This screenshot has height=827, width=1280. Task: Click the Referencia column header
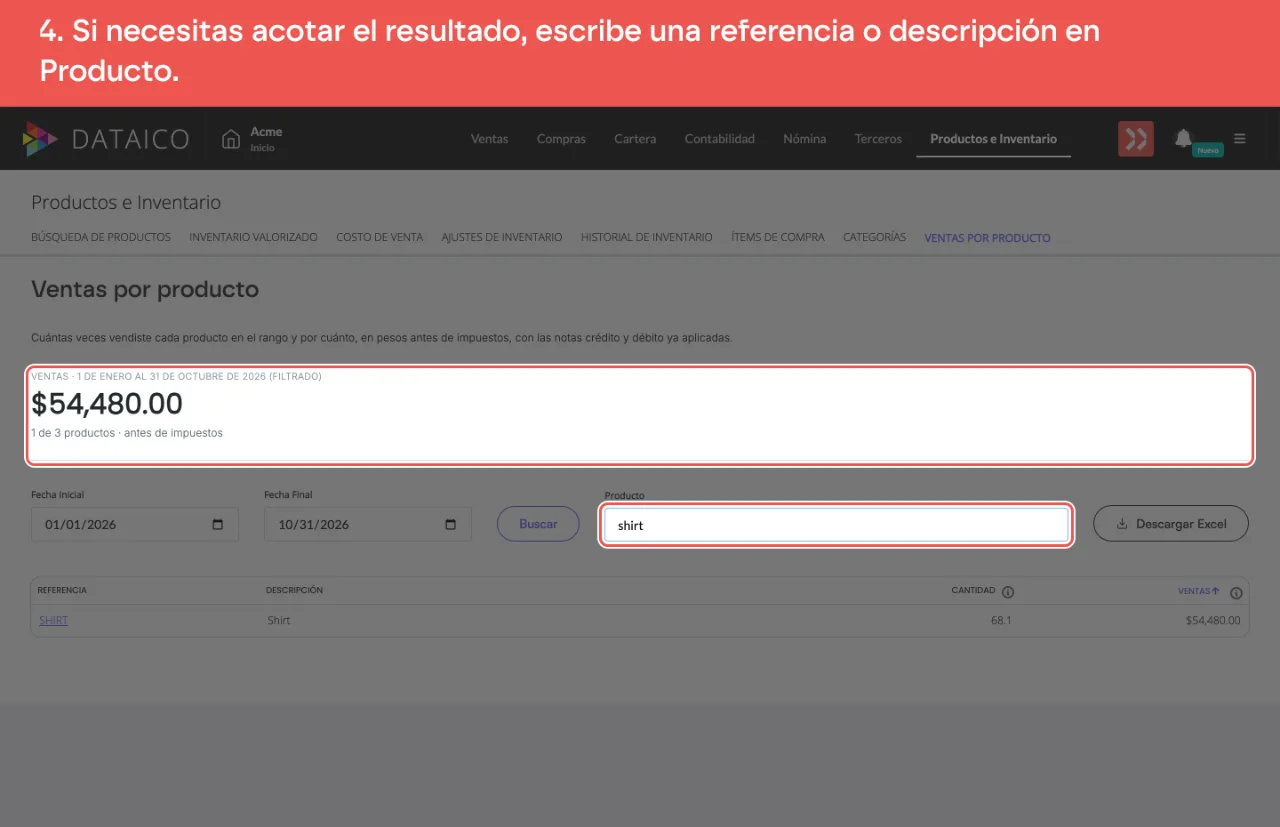click(x=62, y=590)
